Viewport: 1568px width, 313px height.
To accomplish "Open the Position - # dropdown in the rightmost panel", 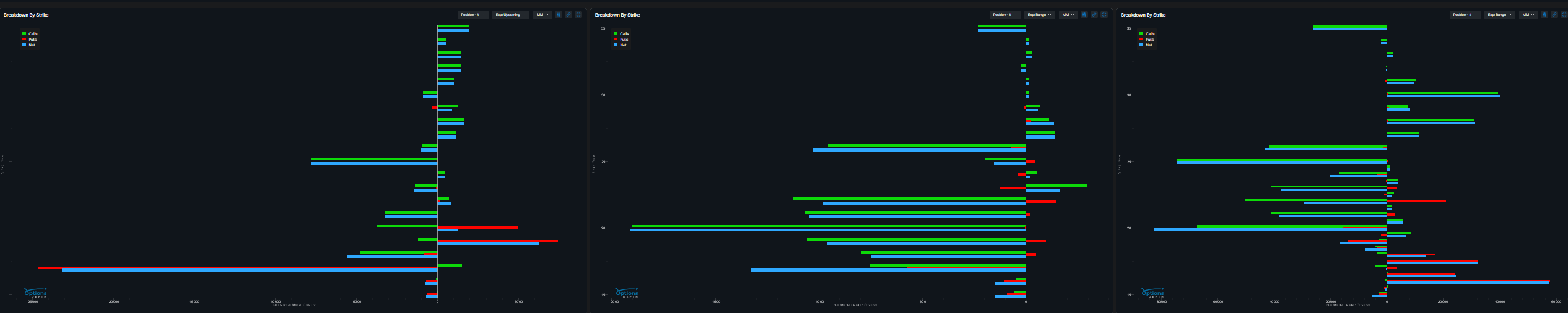I will [1465, 15].
